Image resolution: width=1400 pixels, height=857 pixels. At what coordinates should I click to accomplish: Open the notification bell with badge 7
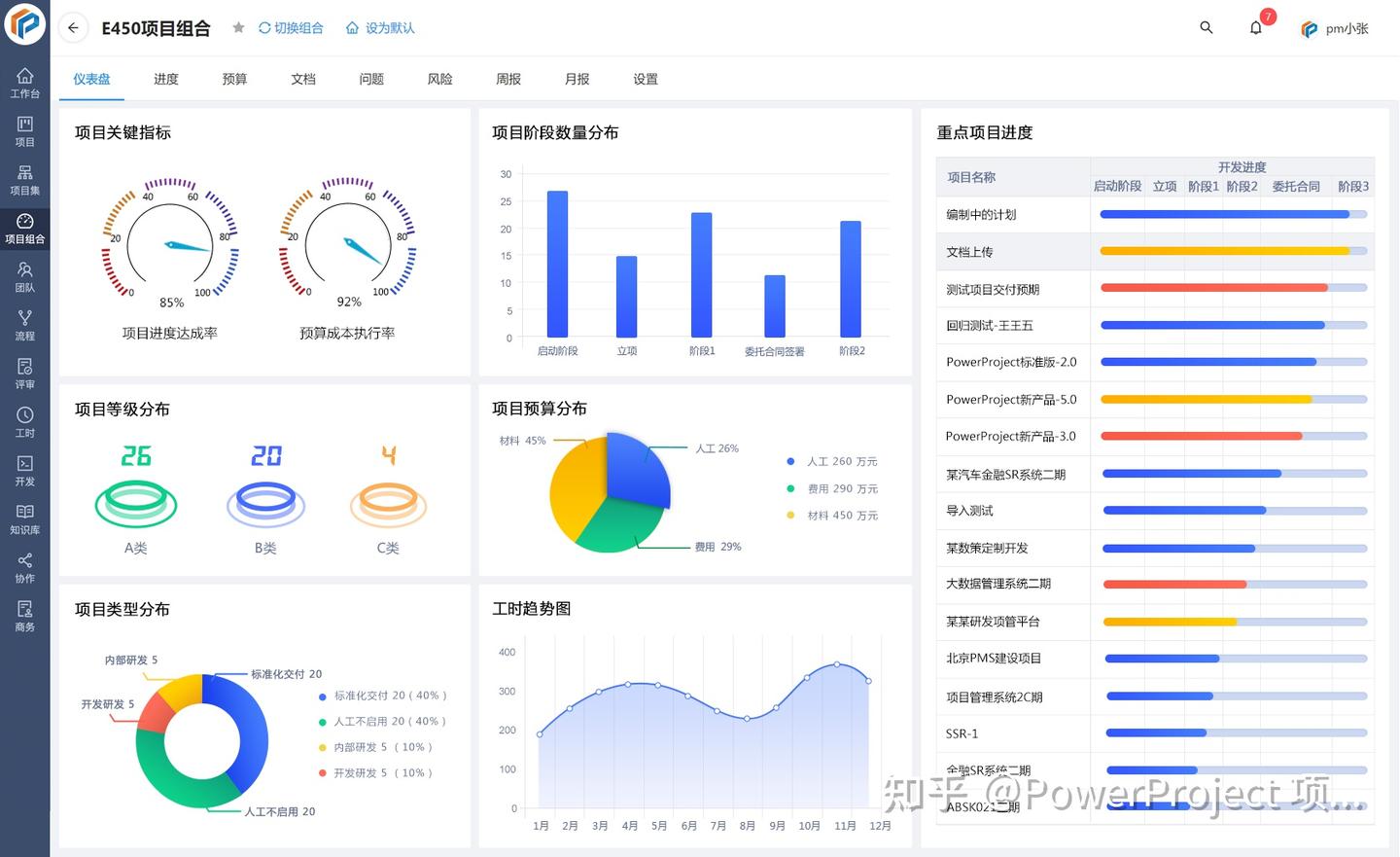coord(1255,28)
